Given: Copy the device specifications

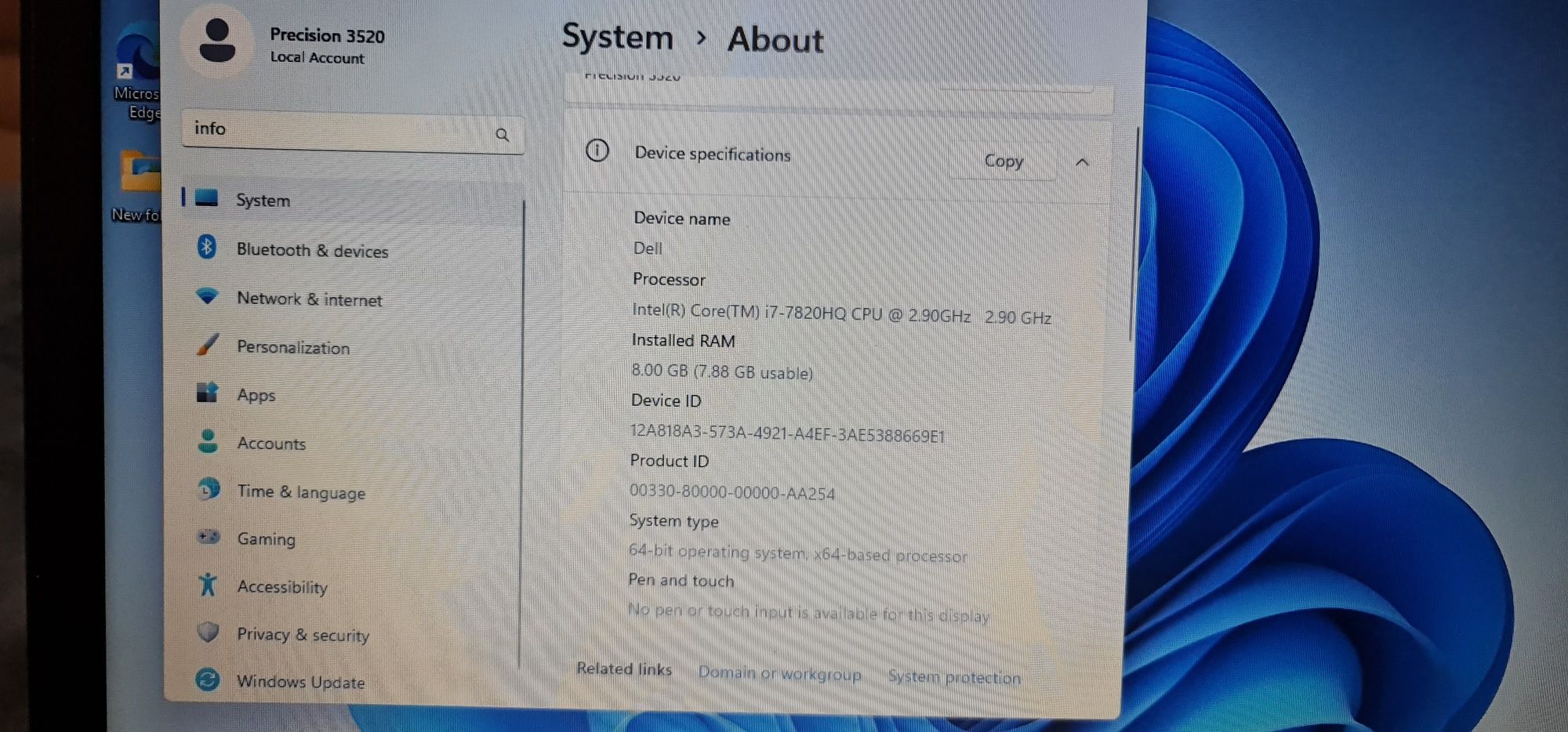Looking at the screenshot, I should click(x=1004, y=161).
